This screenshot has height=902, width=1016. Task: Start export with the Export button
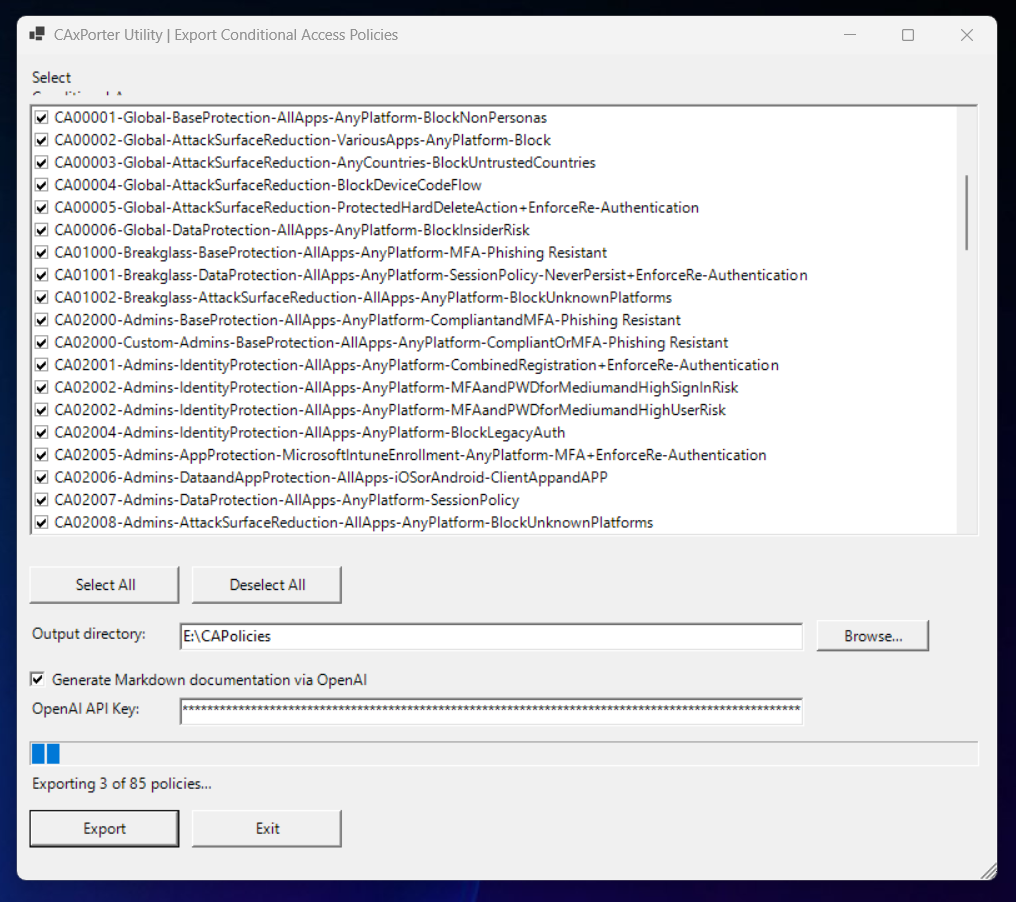104,828
